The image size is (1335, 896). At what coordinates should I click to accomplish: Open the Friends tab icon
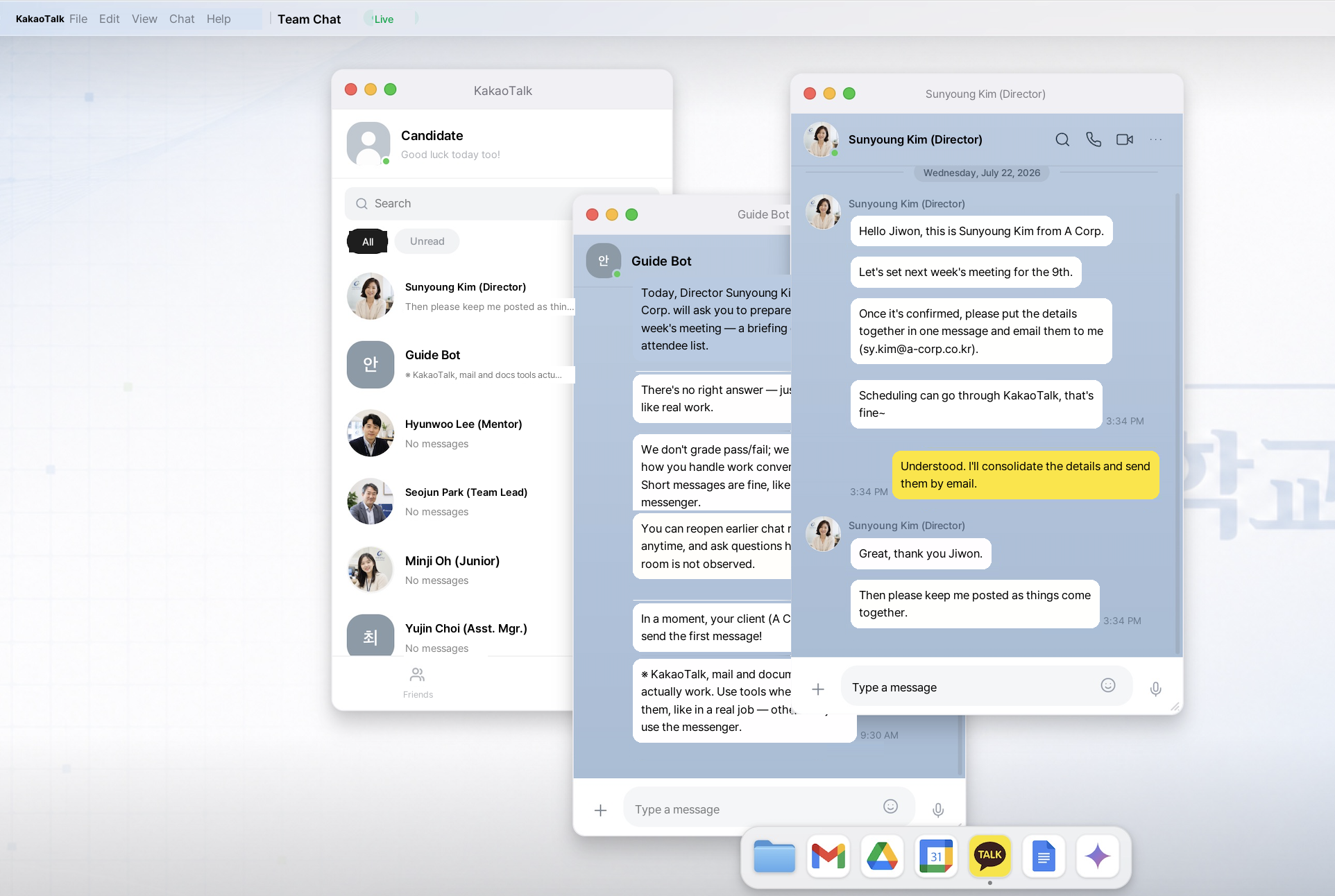418,682
